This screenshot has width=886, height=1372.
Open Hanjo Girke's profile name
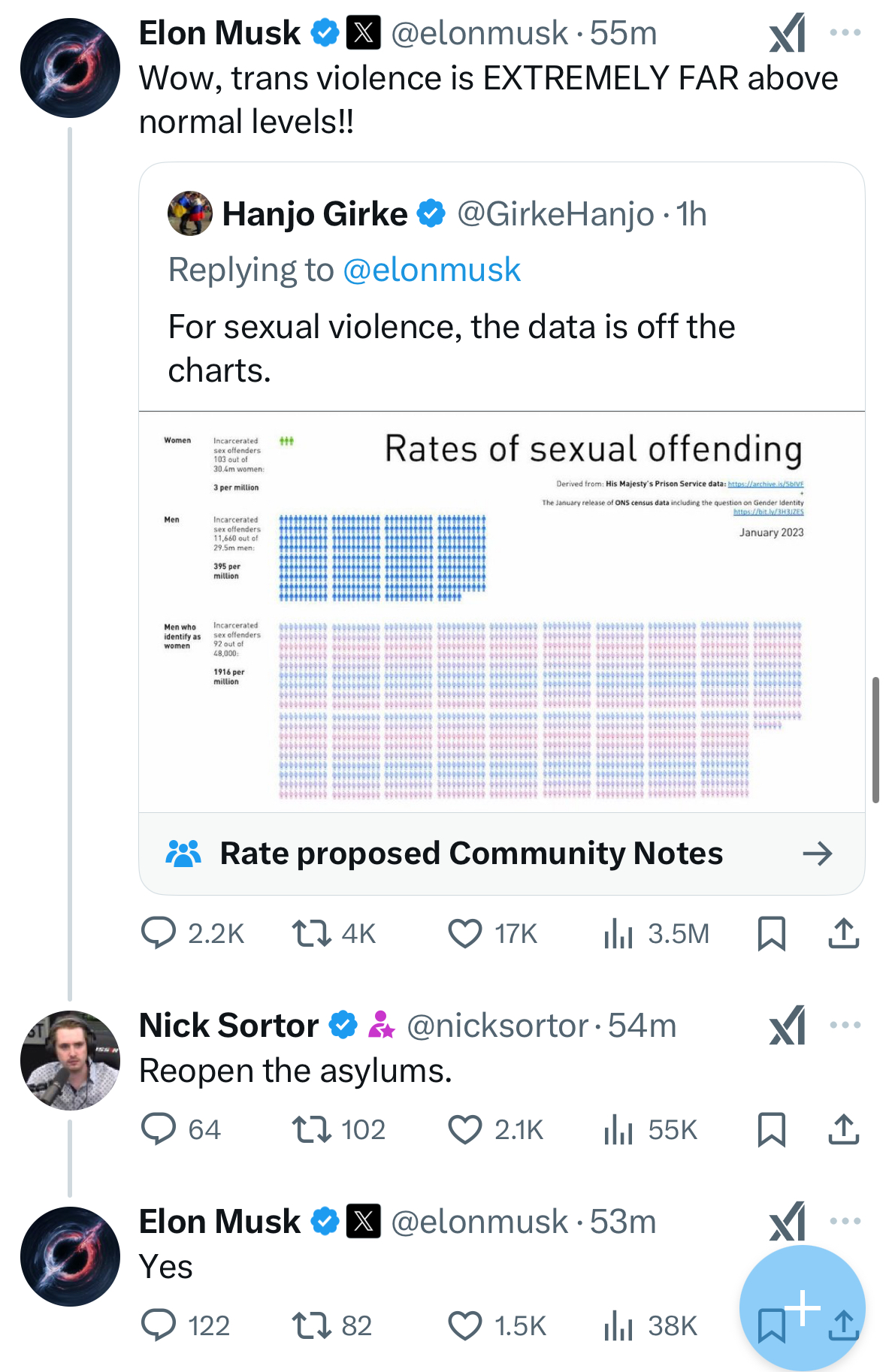(315, 214)
